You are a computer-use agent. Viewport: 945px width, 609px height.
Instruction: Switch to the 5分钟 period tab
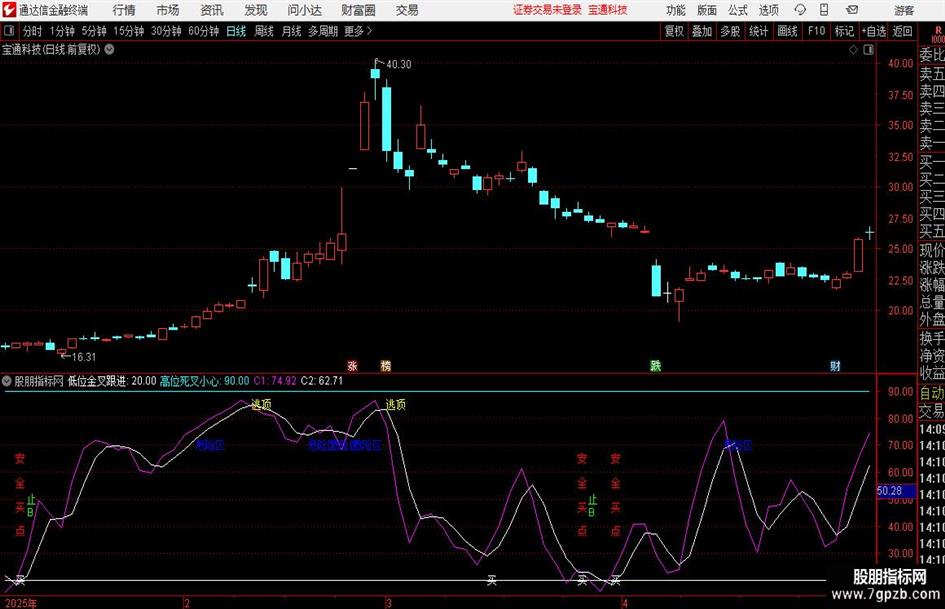tap(94, 31)
